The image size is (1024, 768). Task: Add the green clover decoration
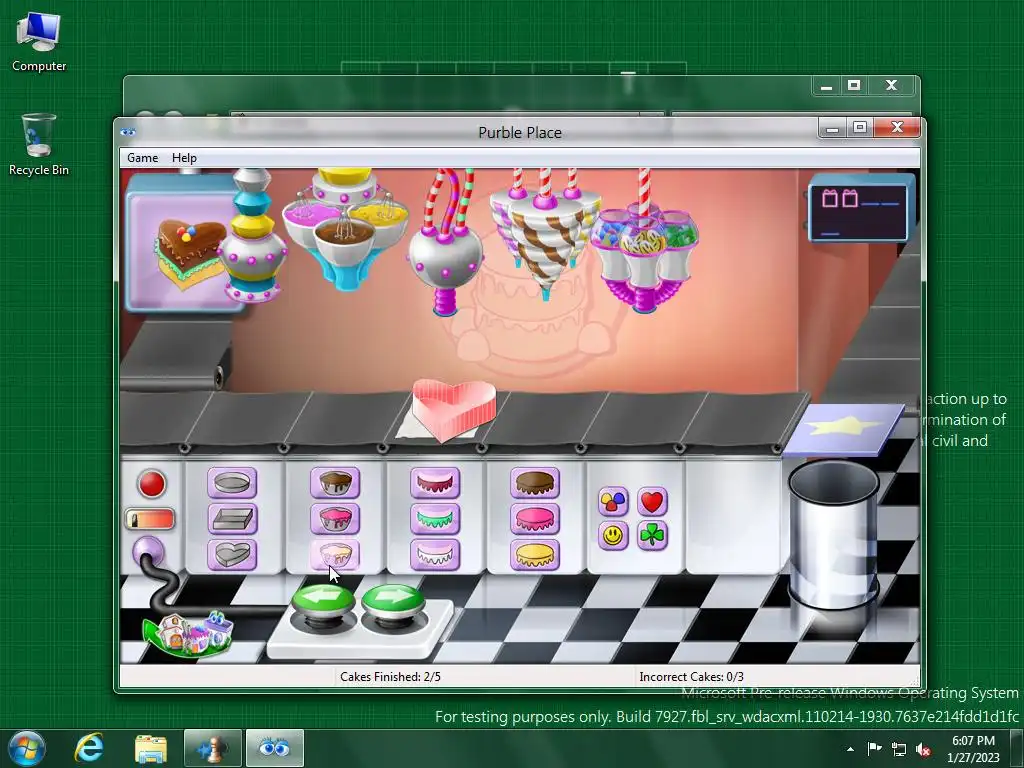click(652, 536)
